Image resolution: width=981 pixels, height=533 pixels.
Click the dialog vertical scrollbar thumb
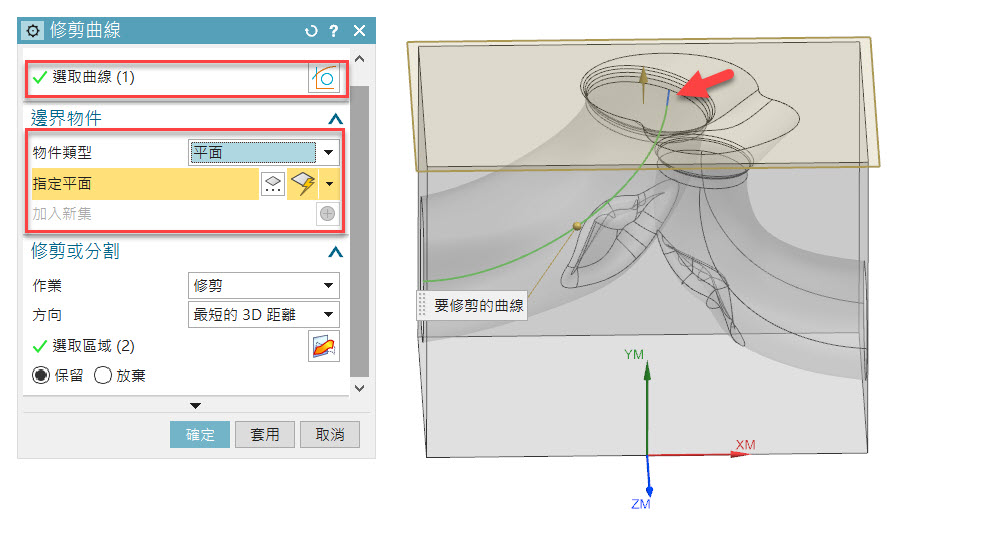point(359,230)
